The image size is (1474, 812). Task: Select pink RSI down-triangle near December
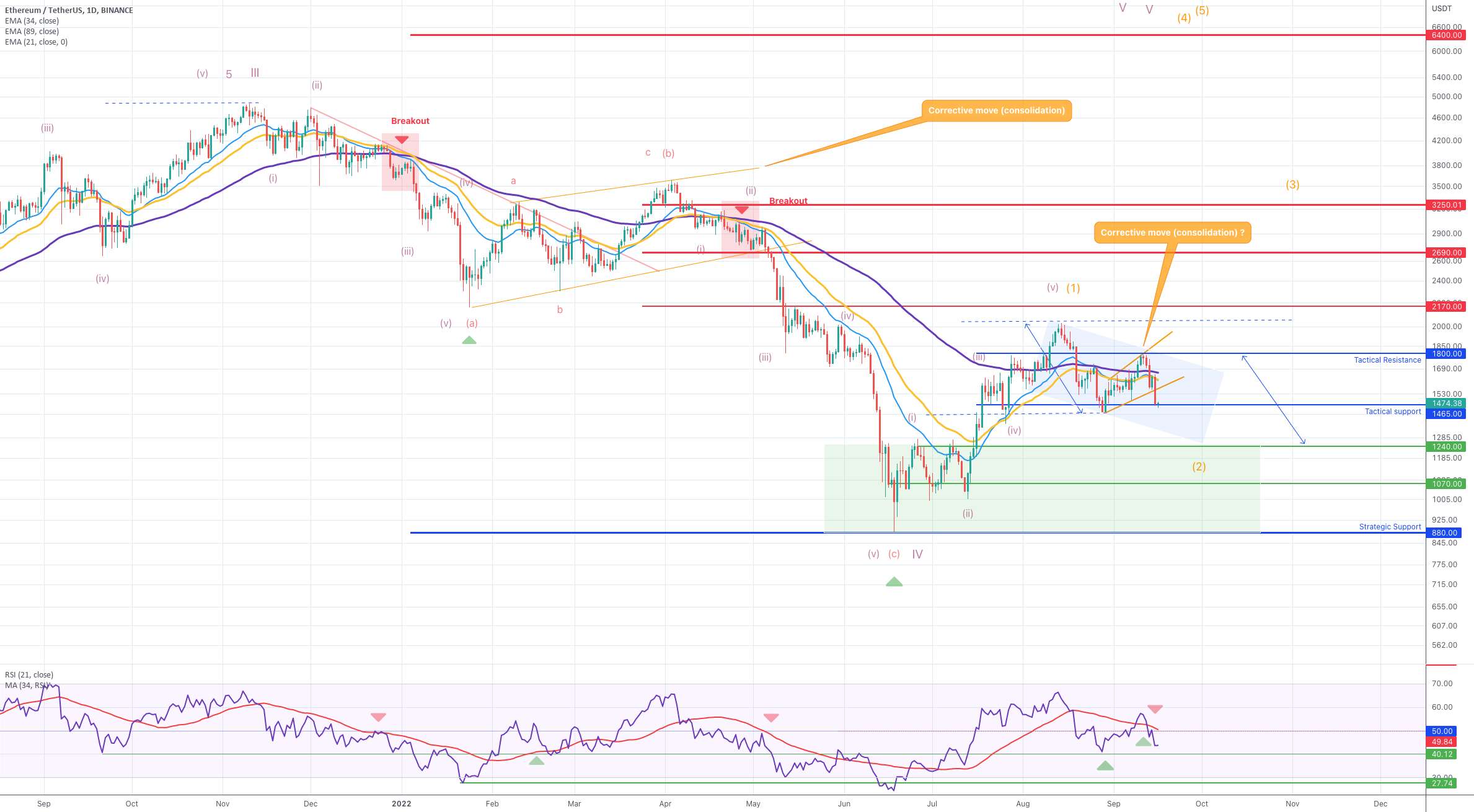click(x=378, y=717)
